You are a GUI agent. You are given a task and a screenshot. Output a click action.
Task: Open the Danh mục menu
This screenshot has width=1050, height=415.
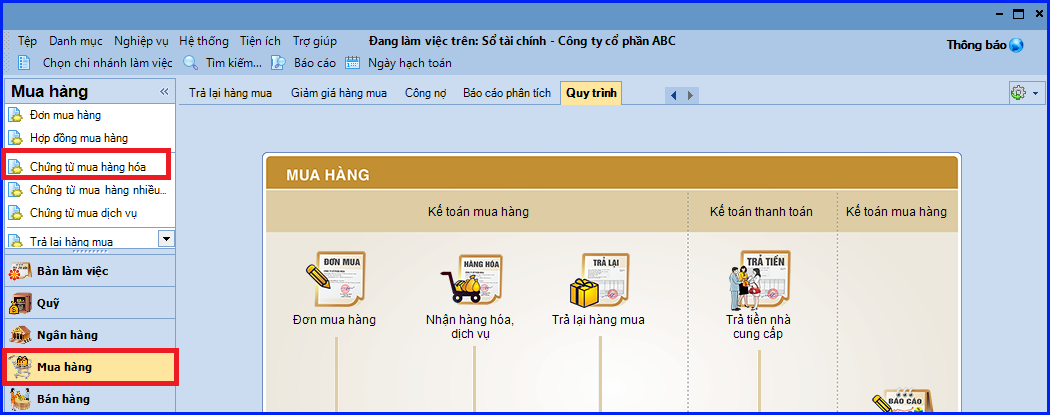(76, 41)
